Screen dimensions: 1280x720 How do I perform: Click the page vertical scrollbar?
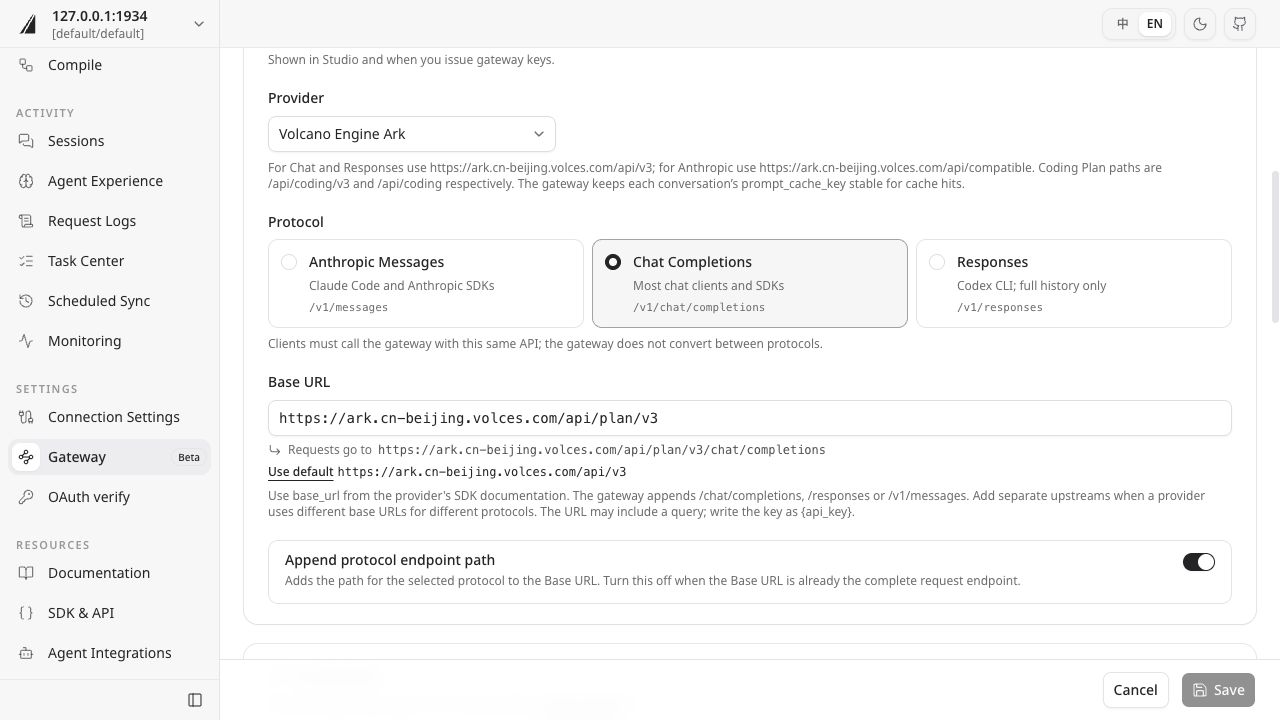(1275, 247)
